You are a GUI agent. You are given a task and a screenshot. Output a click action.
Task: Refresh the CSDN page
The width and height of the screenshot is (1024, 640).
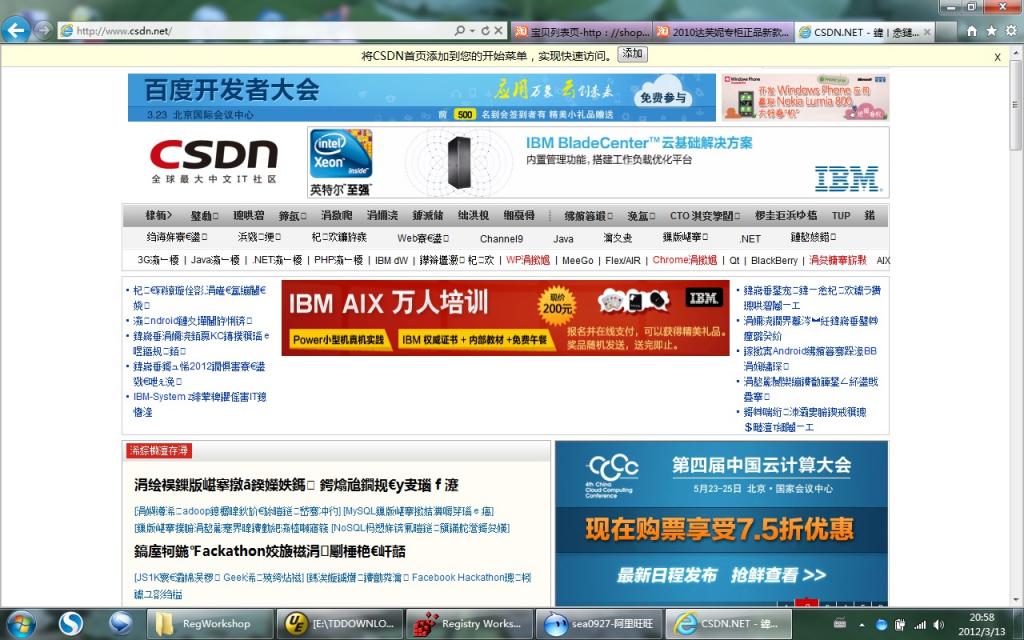485,31
